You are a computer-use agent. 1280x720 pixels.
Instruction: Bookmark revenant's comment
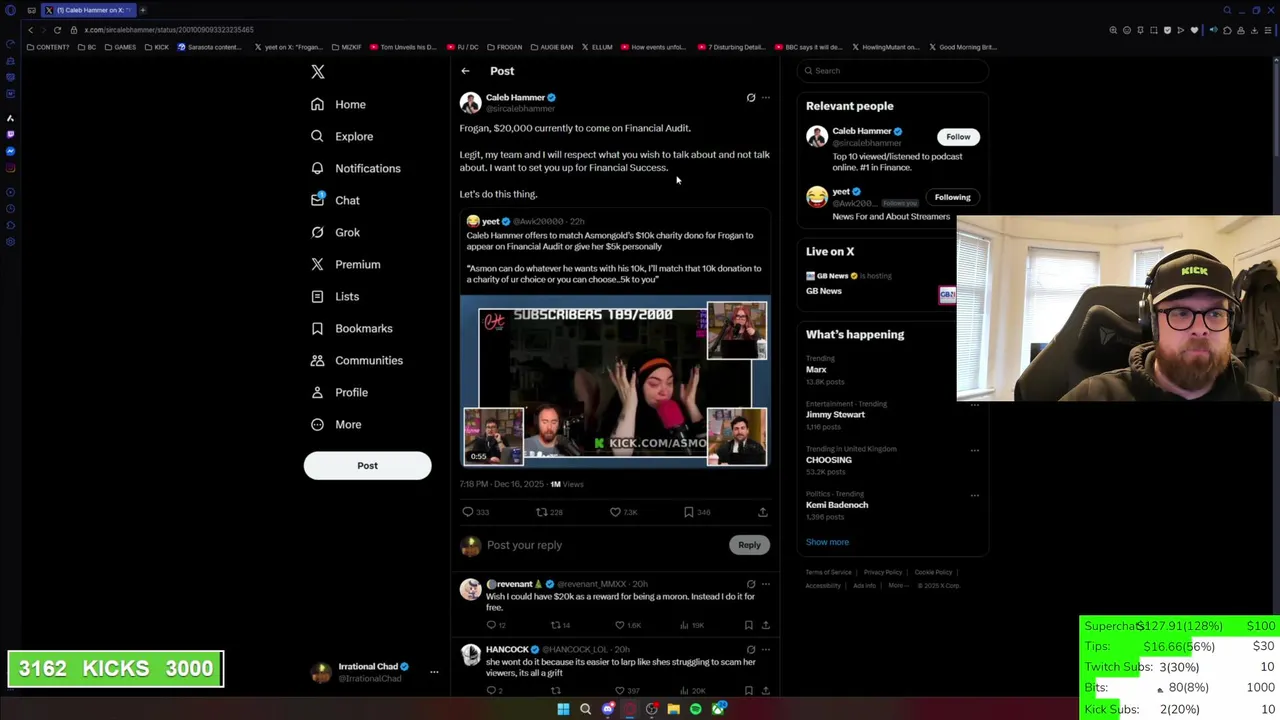748,625
